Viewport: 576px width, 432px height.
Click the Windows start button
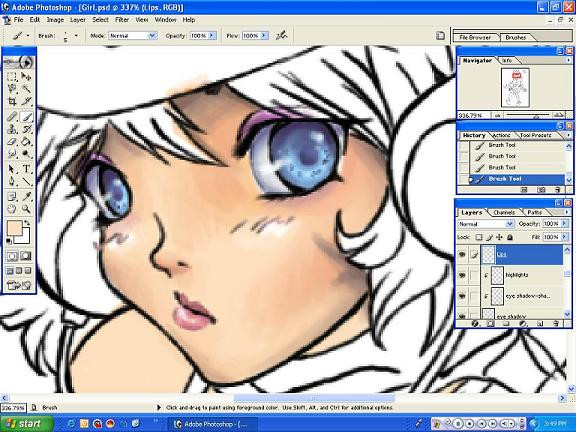[26, 424]
